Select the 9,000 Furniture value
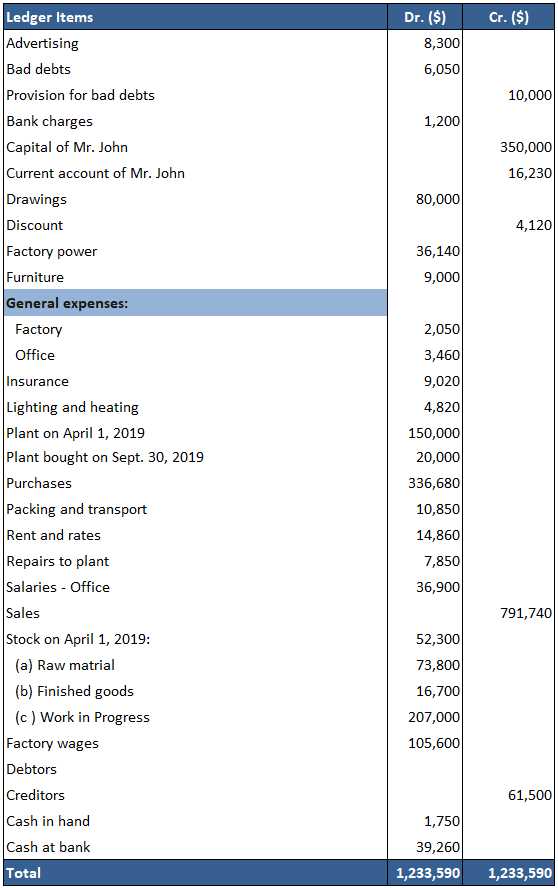This screenshot has height=888, width=558. pos(442,278)
